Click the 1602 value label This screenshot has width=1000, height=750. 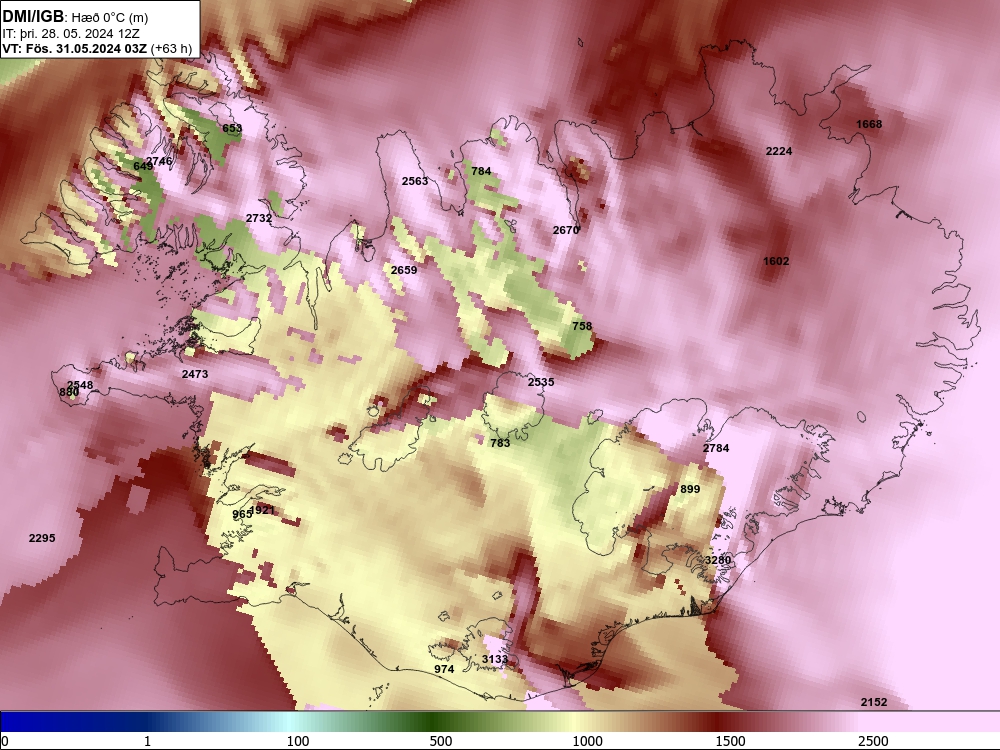click(x=776, y=261)
